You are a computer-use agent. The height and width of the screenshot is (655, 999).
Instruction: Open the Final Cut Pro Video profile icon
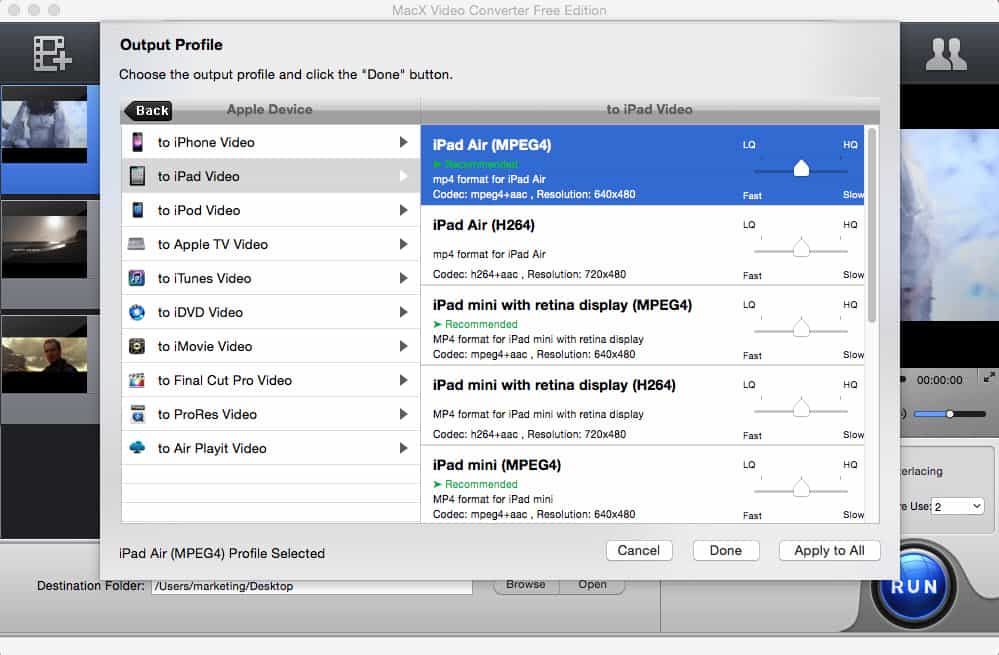tap(137, 380)
